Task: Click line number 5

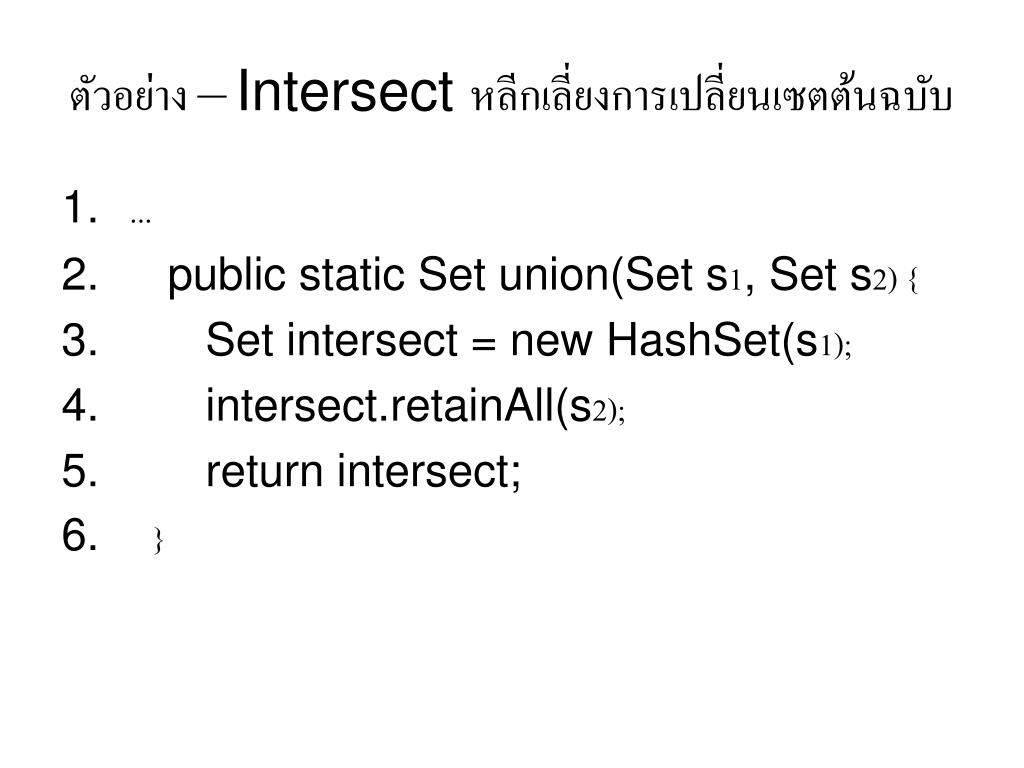Action: point(80,471)
